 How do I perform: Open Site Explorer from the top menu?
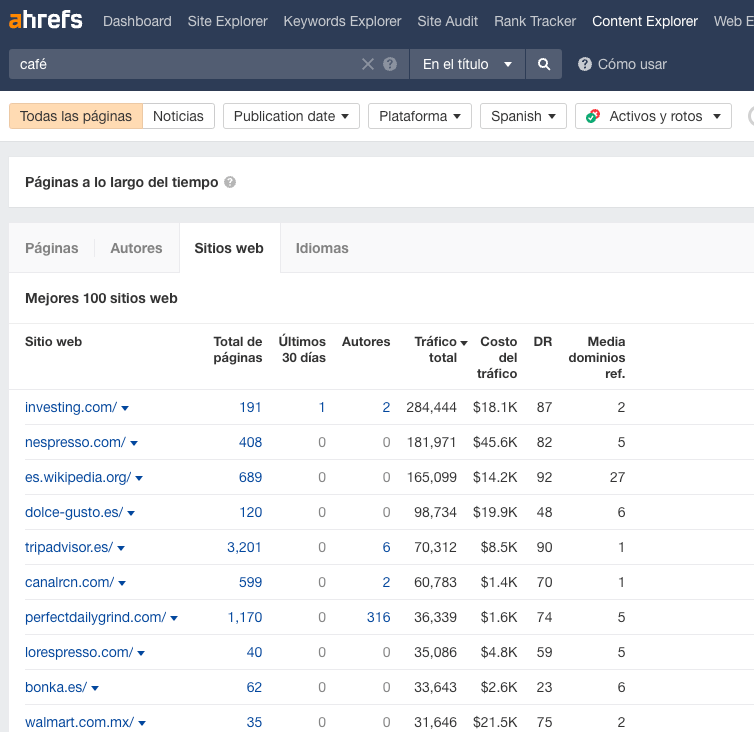click(227, 21)
